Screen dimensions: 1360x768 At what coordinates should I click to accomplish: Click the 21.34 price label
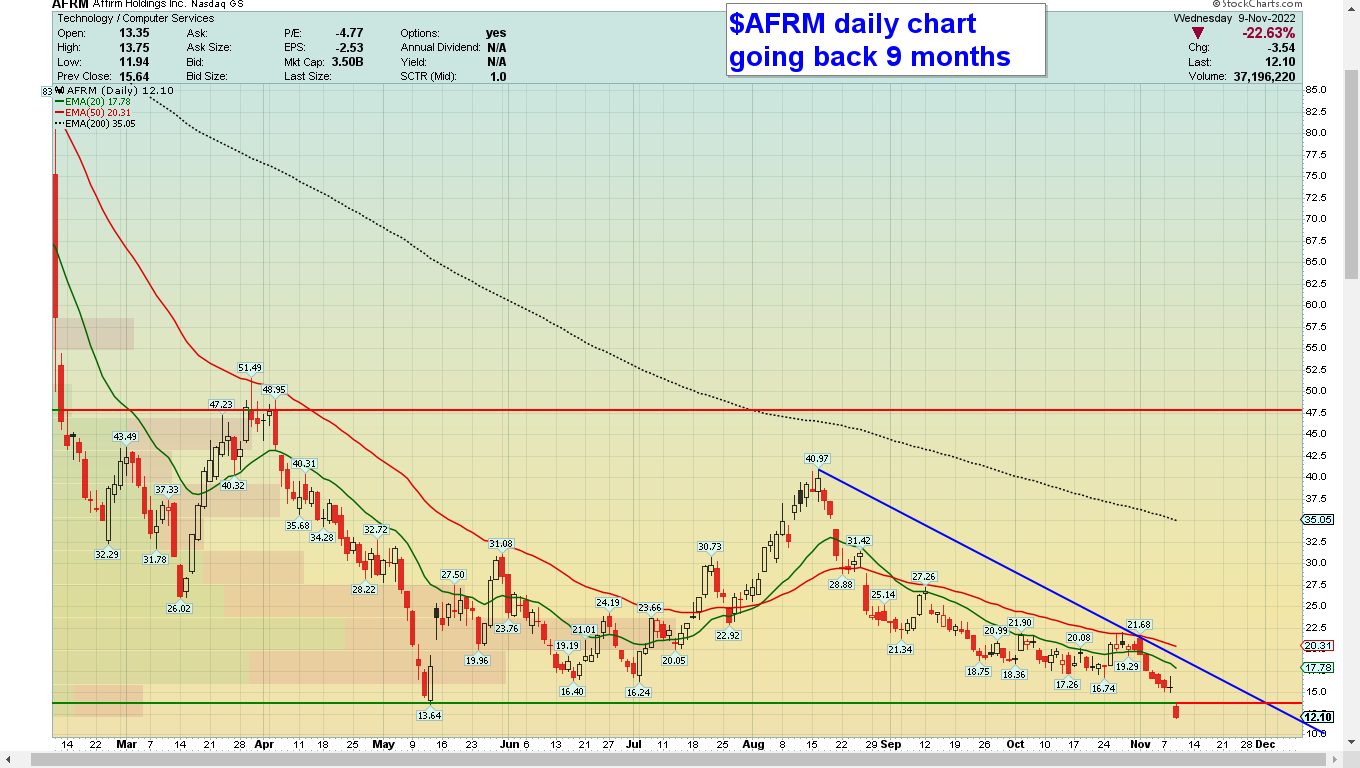[900, 649]
